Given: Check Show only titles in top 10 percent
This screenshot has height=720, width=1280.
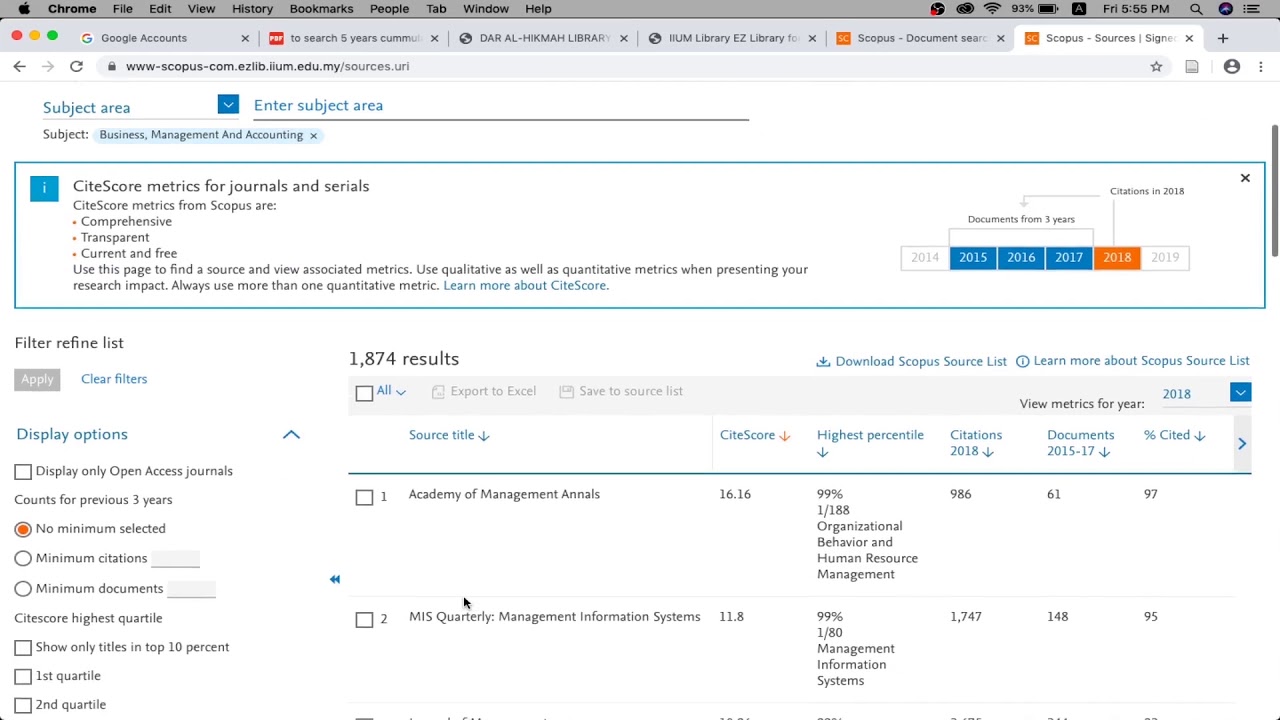Looking at the screenshot, I should [23, 648].
